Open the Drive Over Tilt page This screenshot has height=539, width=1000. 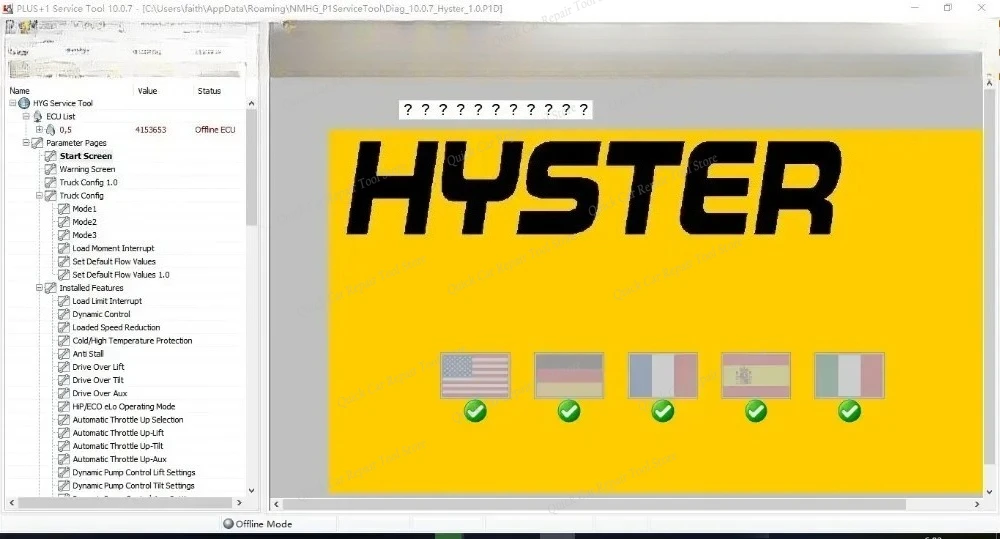(x=98, y=380)
